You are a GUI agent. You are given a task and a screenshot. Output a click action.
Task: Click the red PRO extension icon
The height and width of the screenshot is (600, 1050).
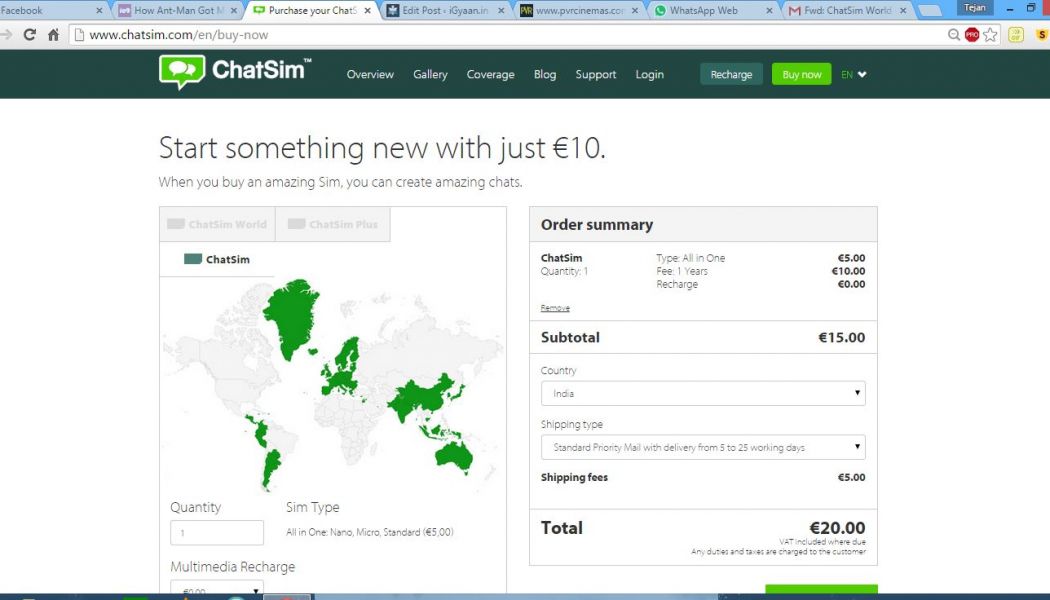click(971, 35)
